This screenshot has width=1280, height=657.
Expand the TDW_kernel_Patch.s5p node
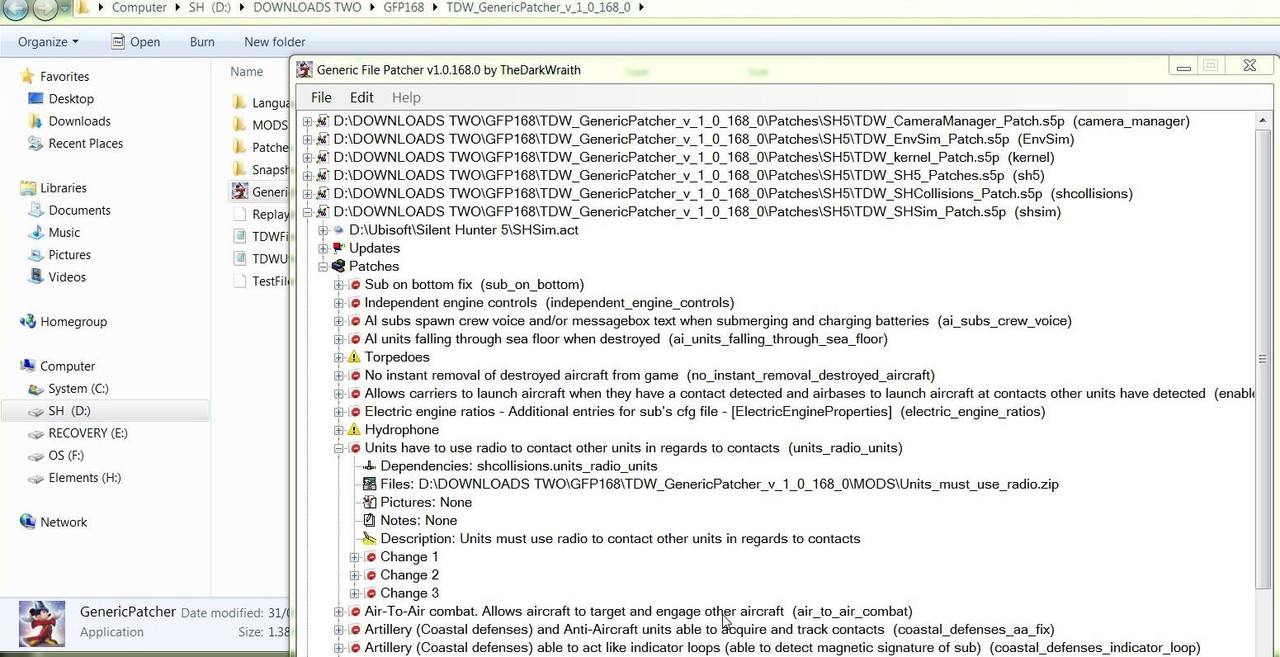pyautogui.click(x=307, y=157)
